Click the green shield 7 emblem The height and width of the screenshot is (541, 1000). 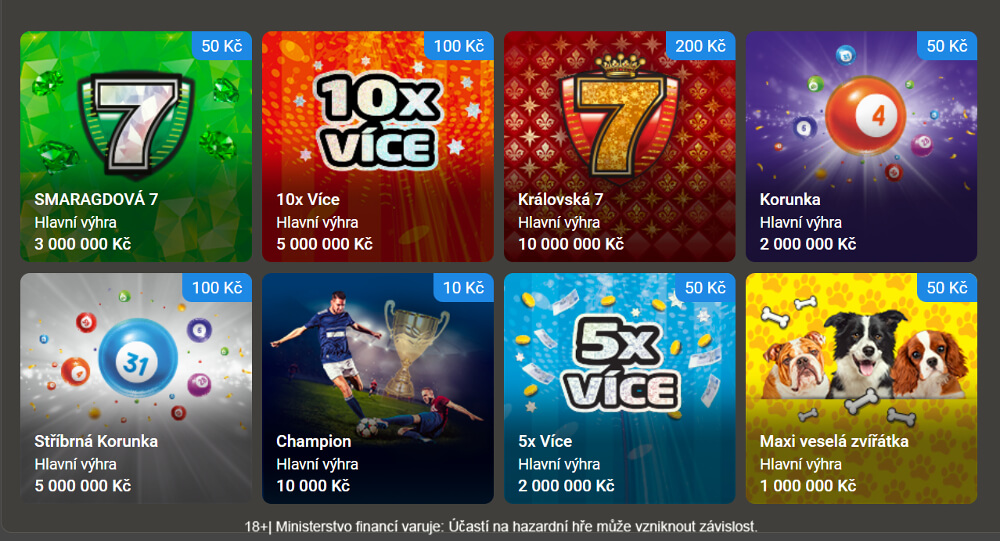[x=136, y=122]
